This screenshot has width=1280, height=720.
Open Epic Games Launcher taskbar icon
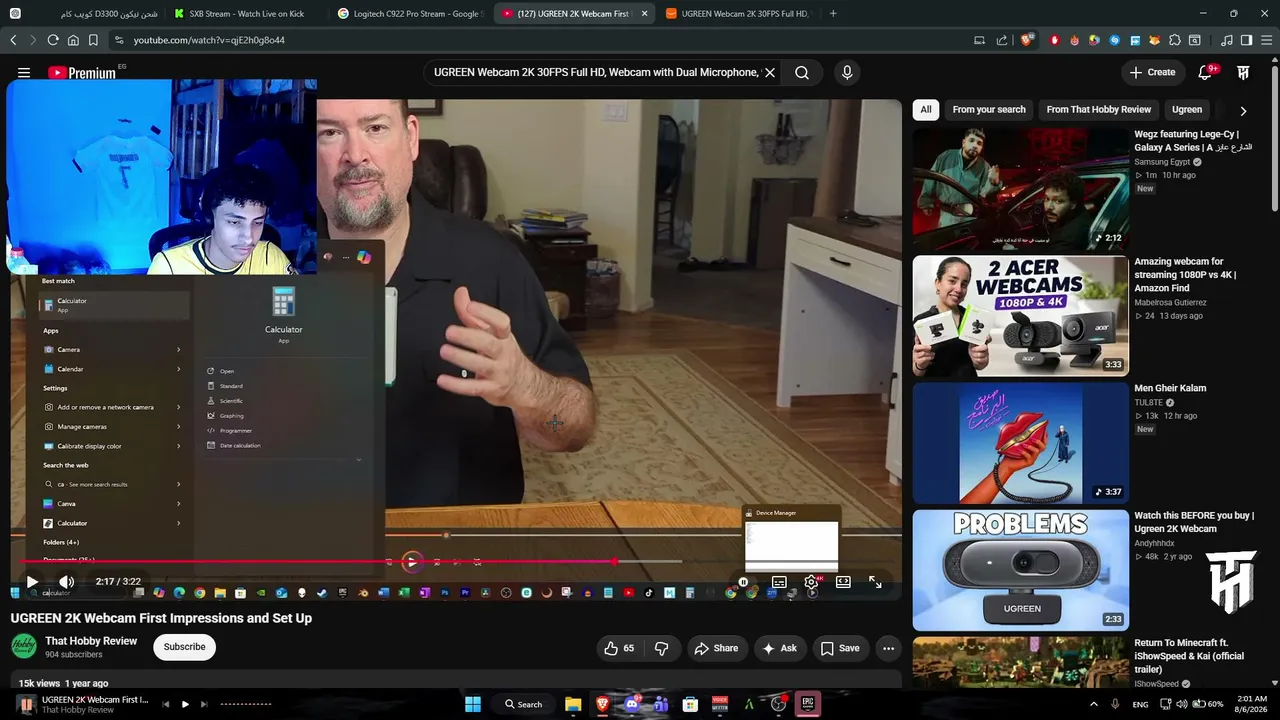coord(808,704)
